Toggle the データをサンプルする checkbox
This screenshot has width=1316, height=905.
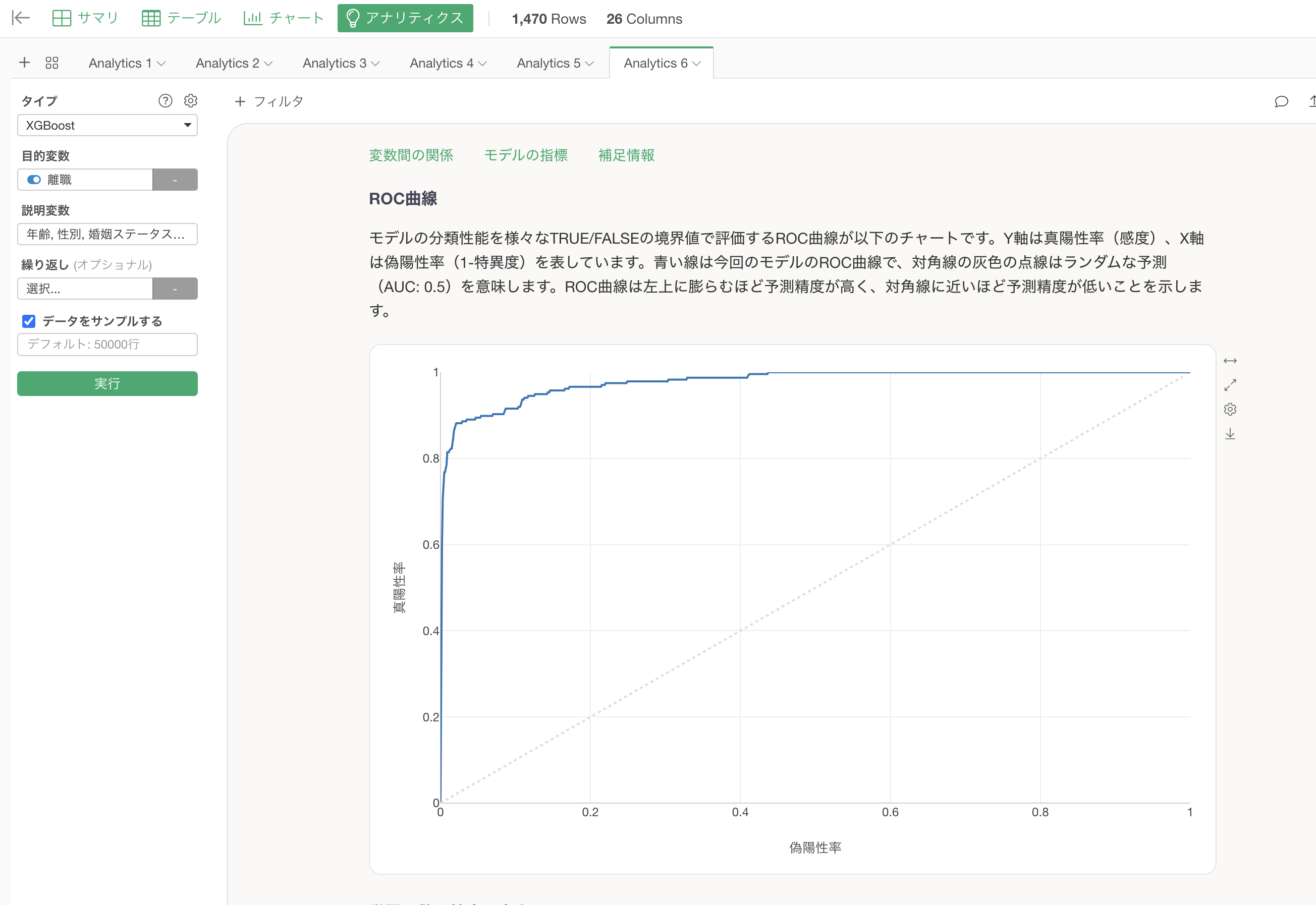pyautogui.click(x=29, y=321)
